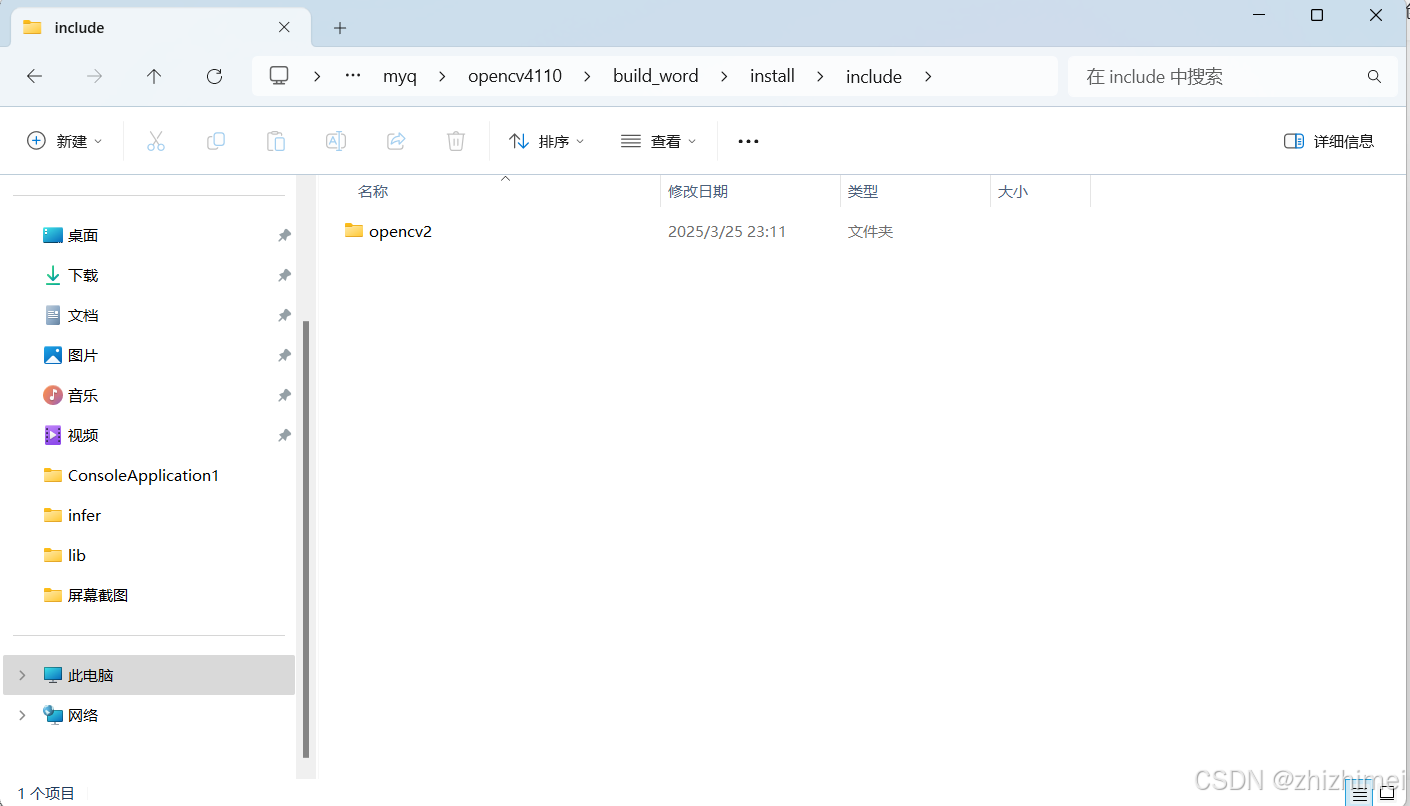Navigate to myq in breadcrumb

coord(400,76)
